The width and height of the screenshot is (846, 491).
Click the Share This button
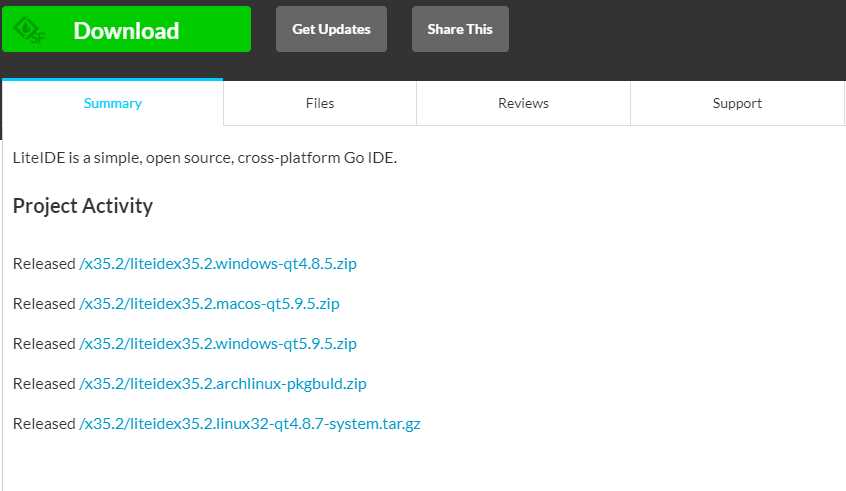[x=460, y=29]
